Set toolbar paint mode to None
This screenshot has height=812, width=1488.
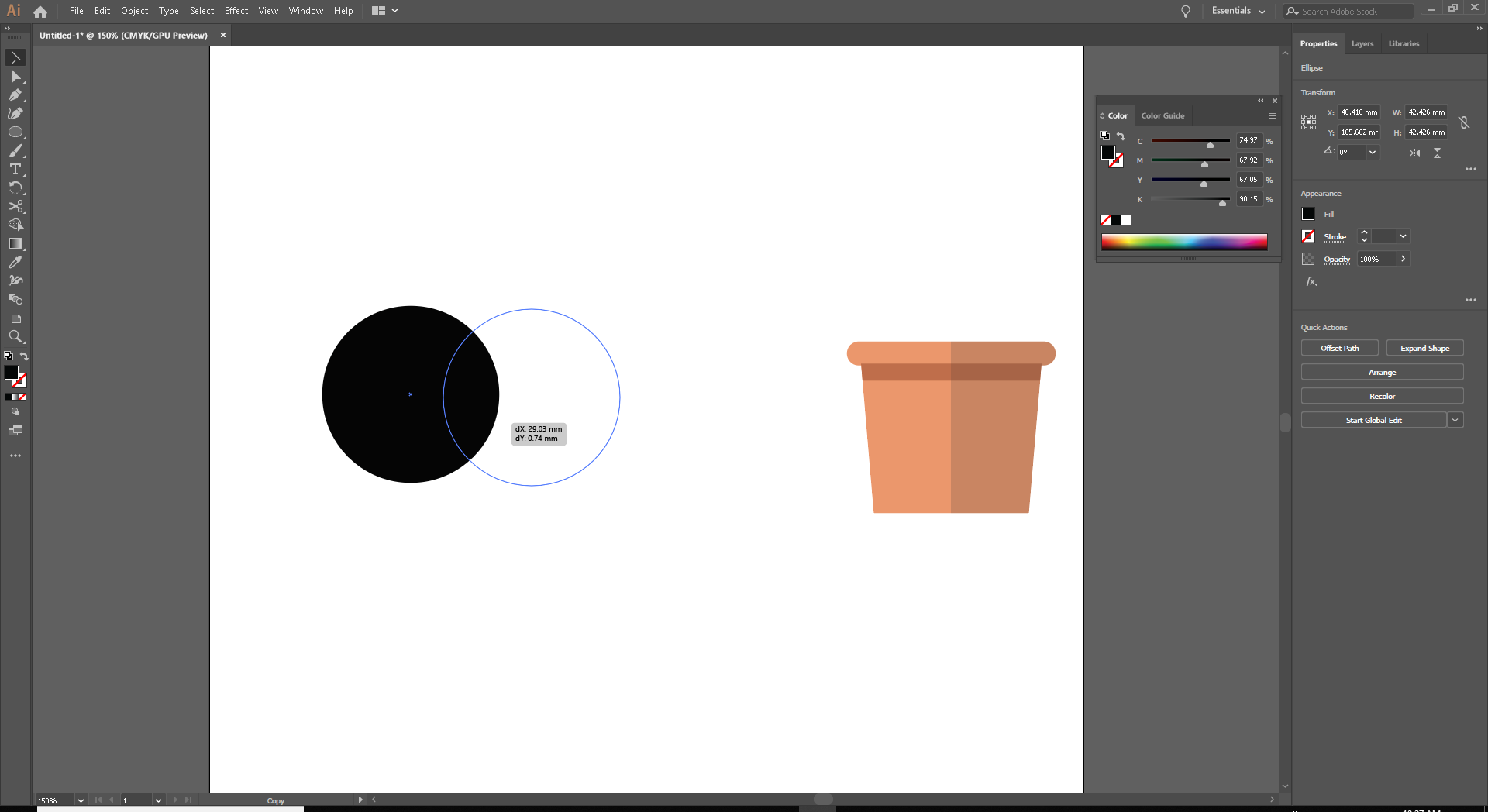pyautogui.click(x=22, y=397)
